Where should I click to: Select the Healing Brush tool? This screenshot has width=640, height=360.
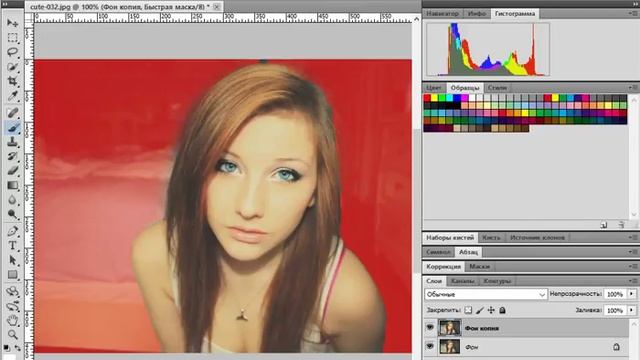coord(12,113)
